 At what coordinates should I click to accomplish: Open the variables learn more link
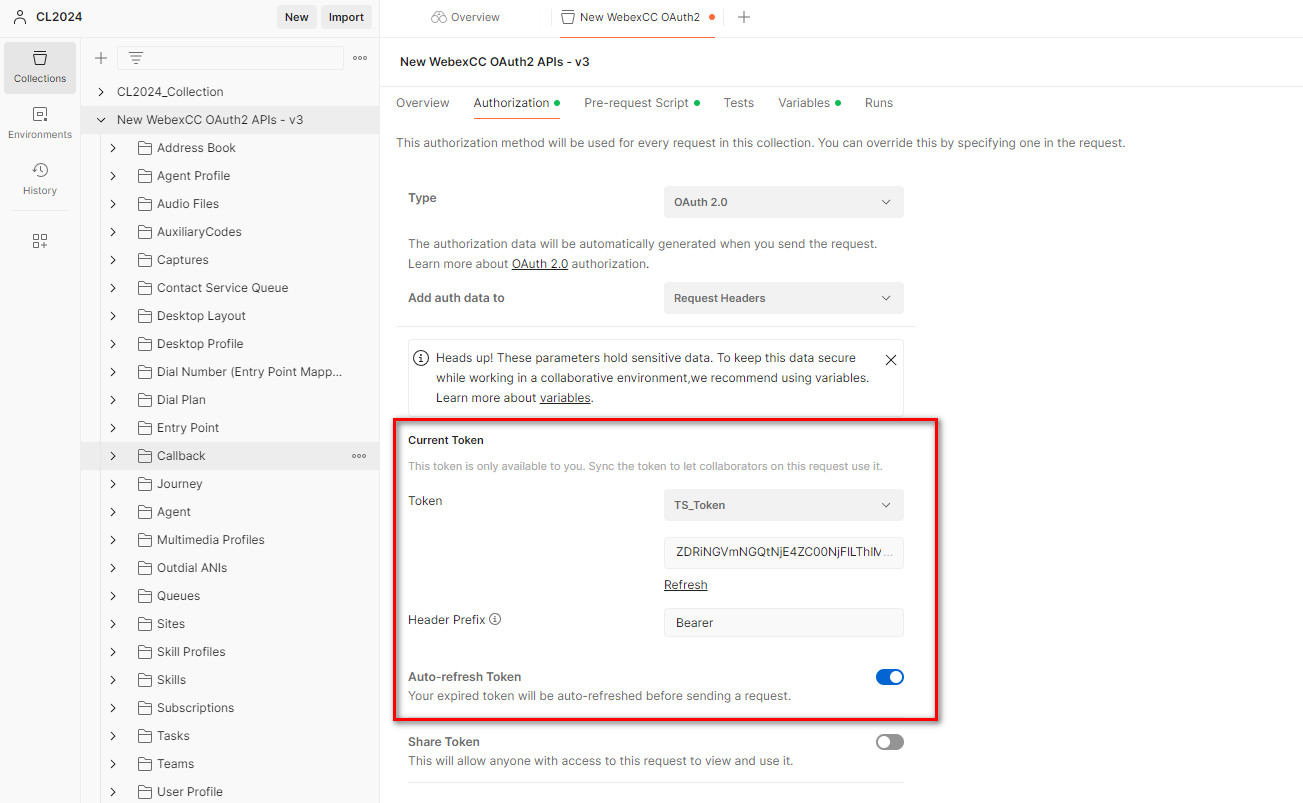pos(565,398)
